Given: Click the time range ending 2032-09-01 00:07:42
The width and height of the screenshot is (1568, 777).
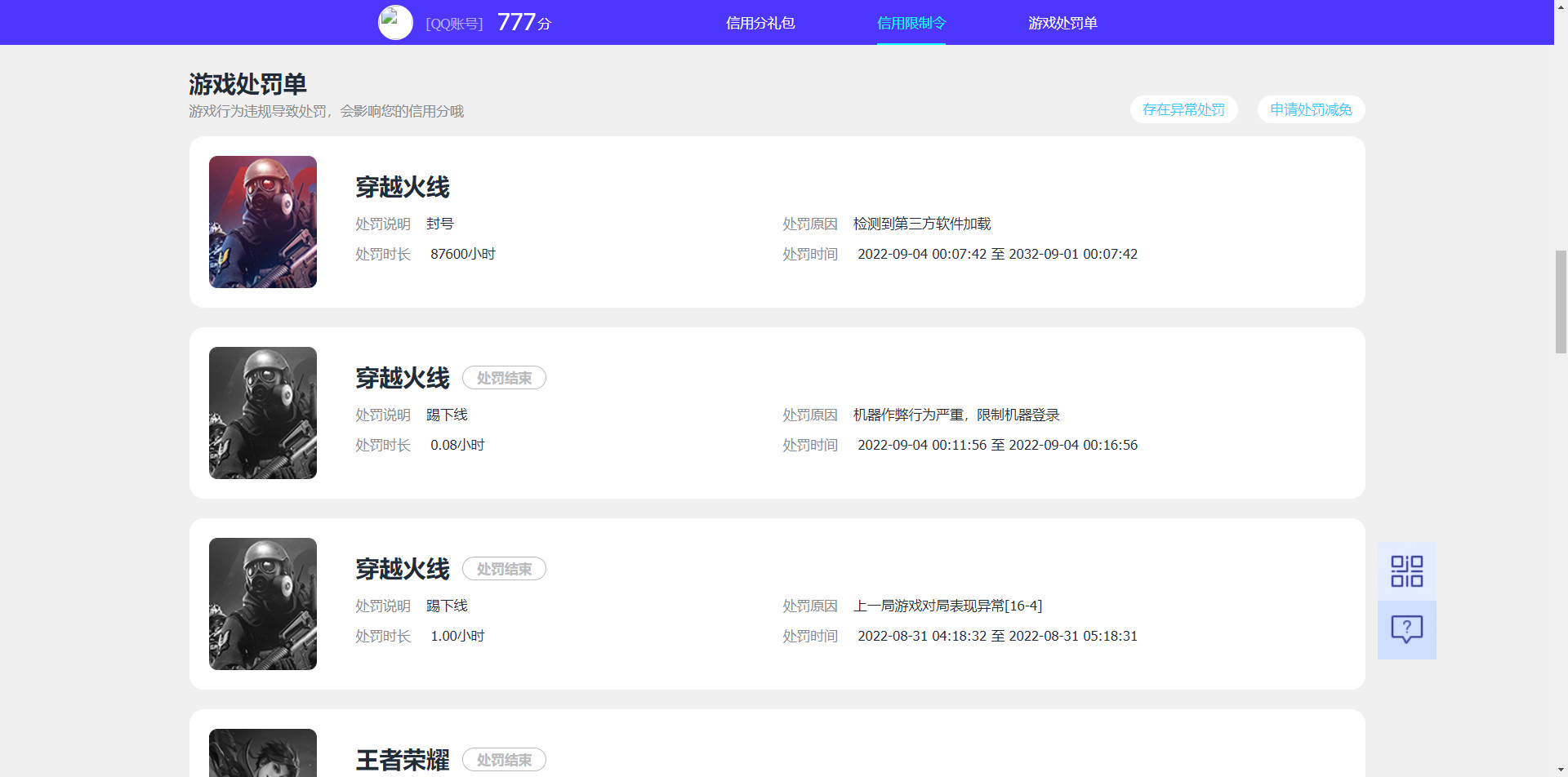Looking at the screenshot, I should (x=997, y=254).
